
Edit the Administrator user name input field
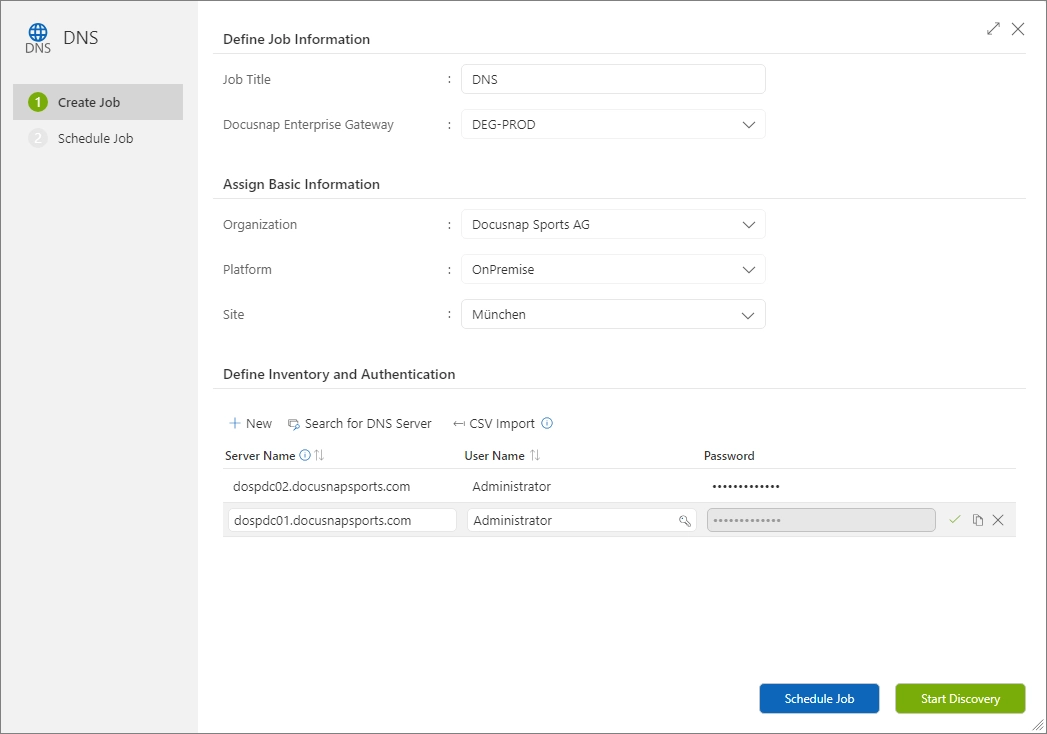tap(581, 520)
